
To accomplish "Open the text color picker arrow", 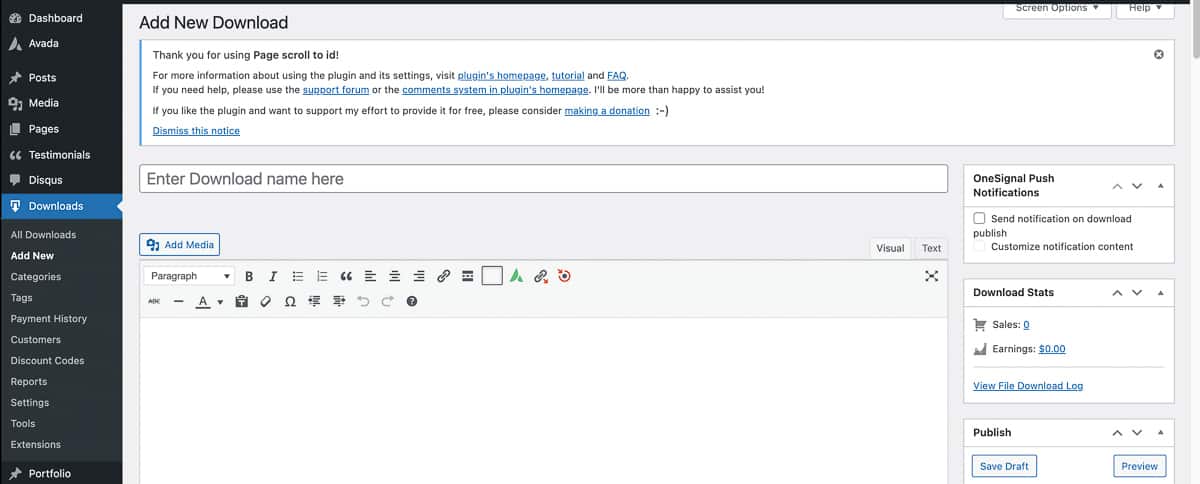I will [x=220, y=301].
